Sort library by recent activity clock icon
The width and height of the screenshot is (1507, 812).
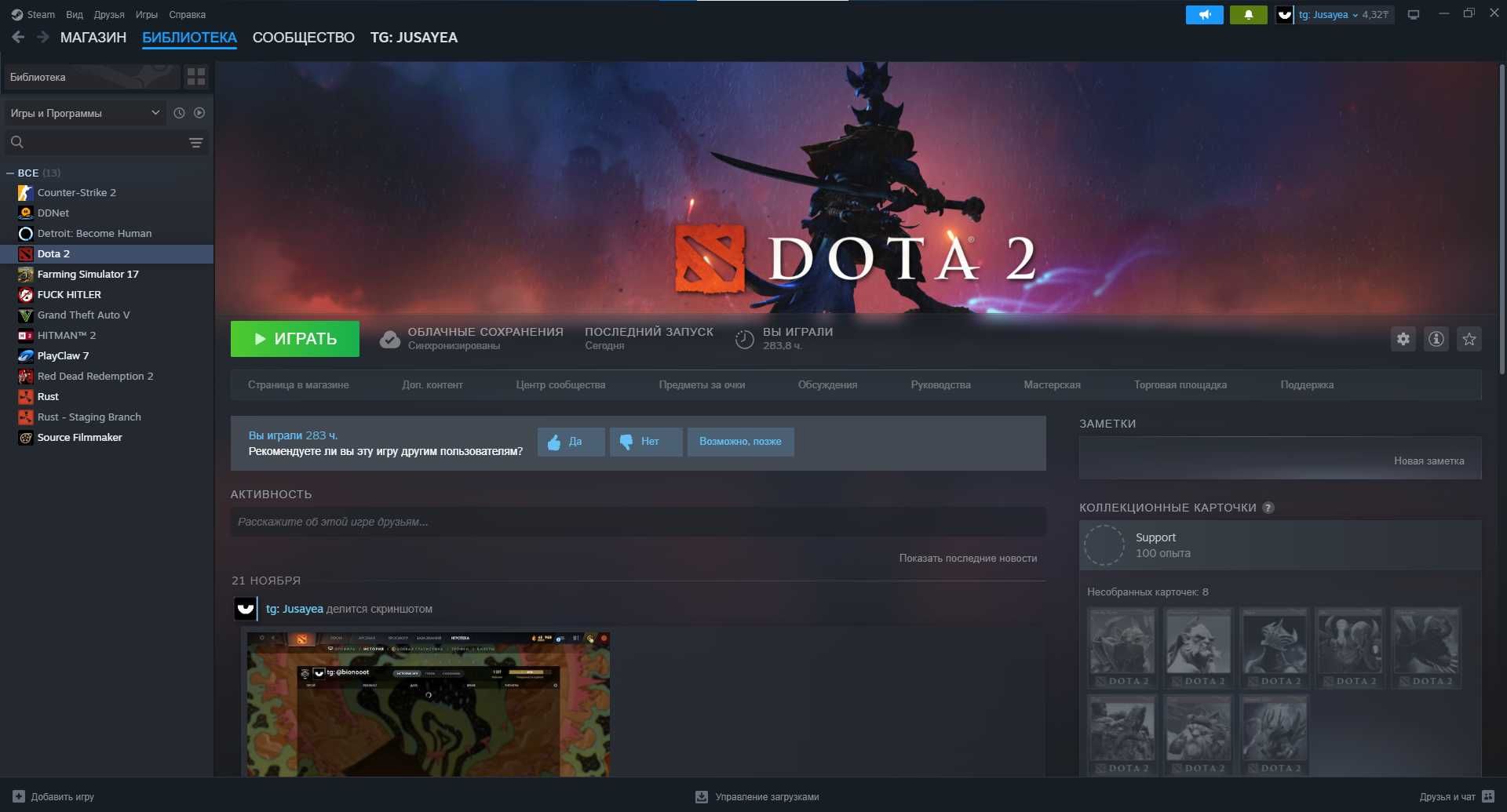coord(179,113)
